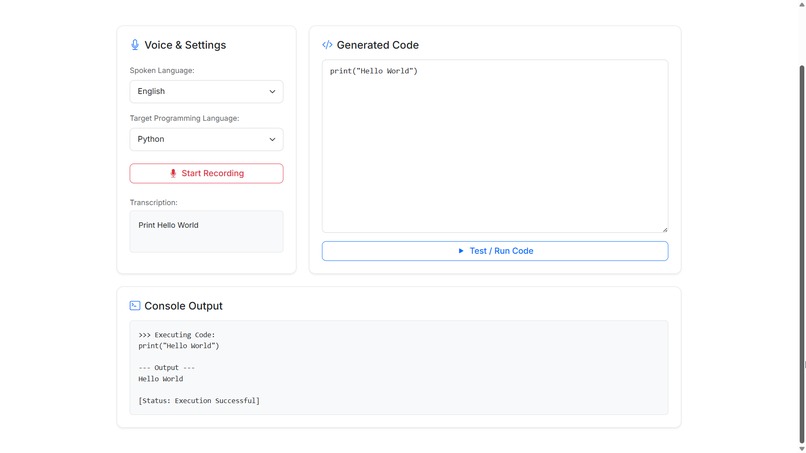Click the resize handle of the code editor
Viewport: 806px width, 453px height.
[x=665, y=229]
